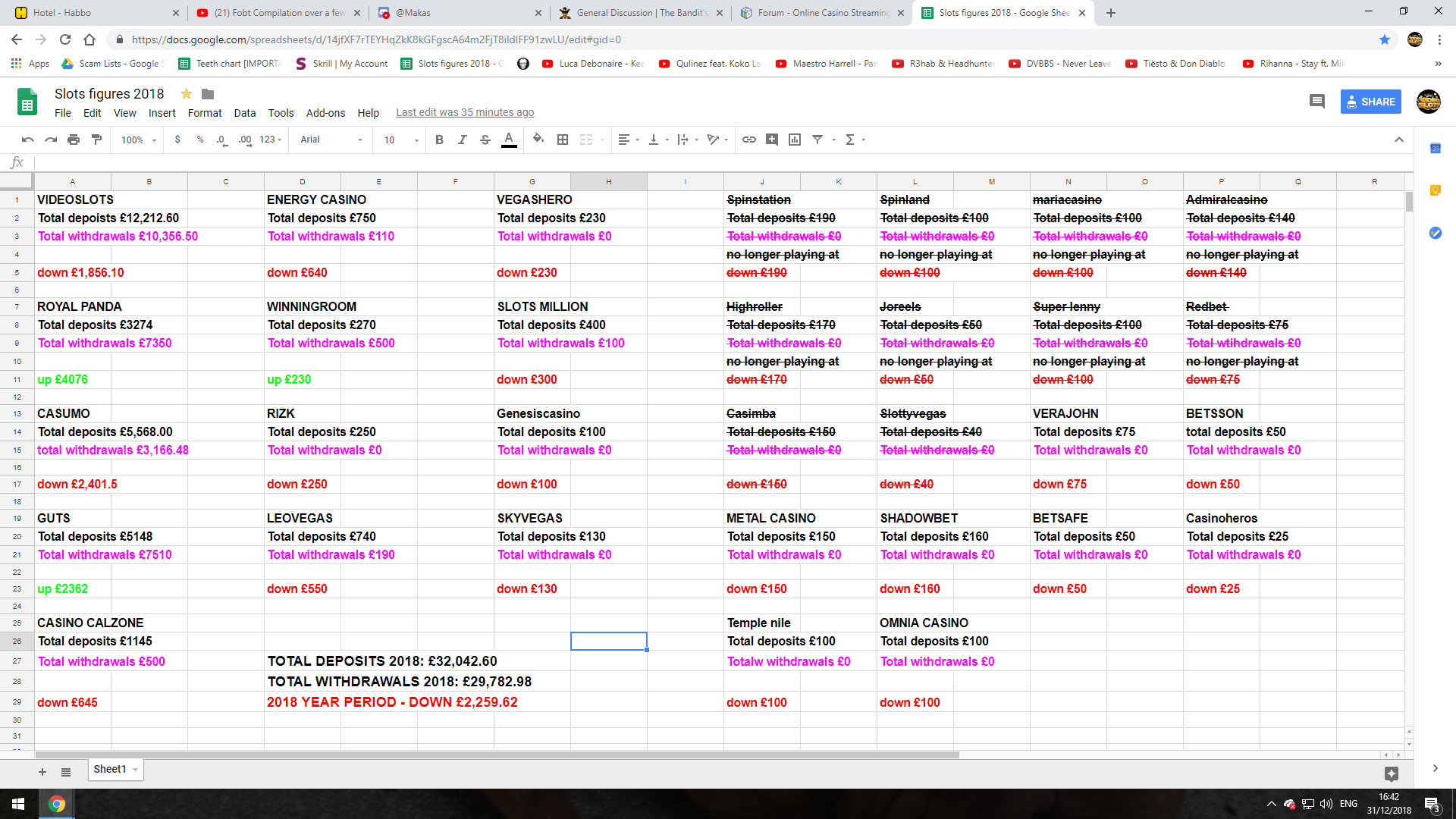Click the blue SHARE button
Viewport: 1456px width, 819px height.
(x=1371, y=102)
